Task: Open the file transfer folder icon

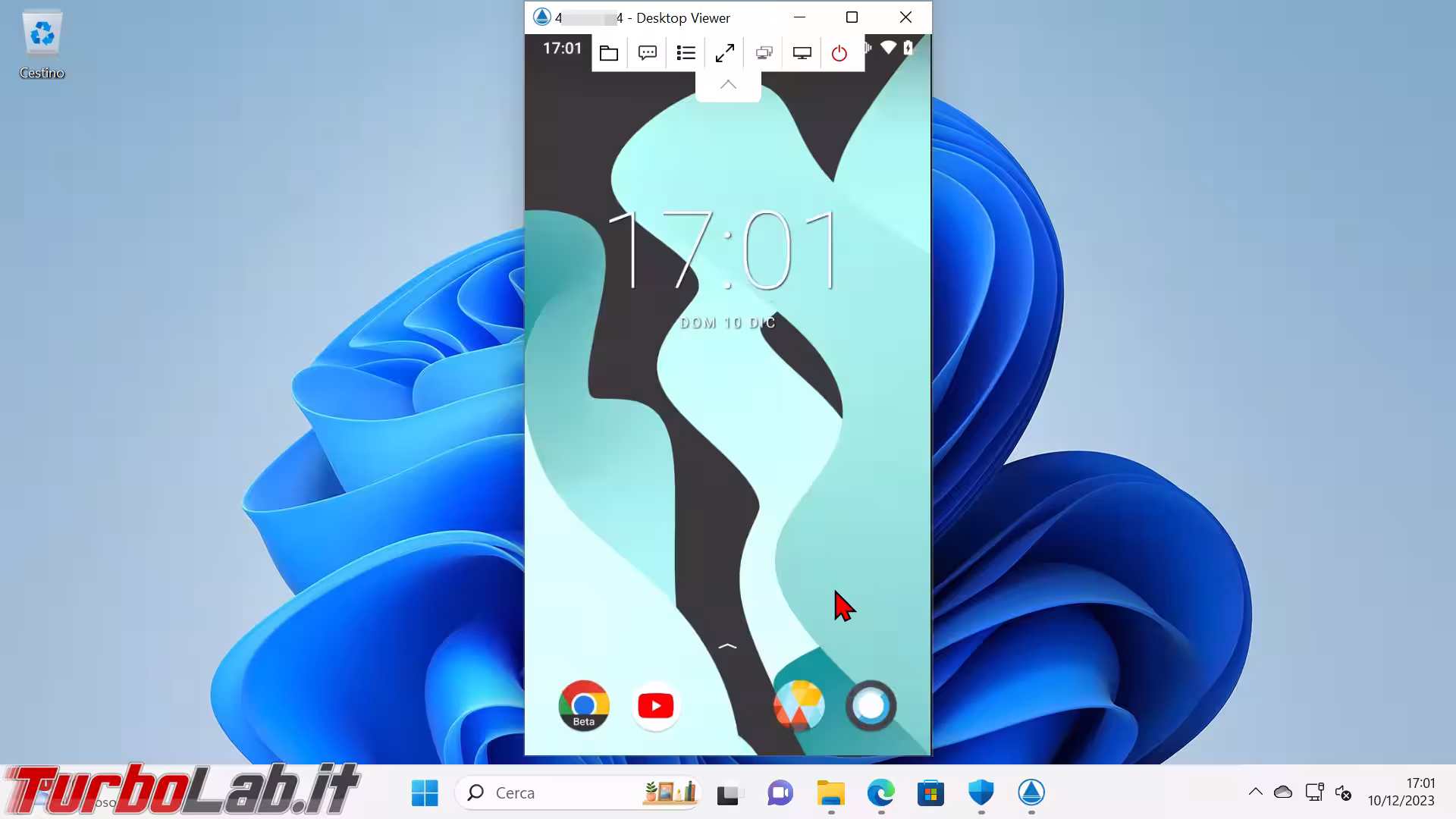Action: tap(609, 53)
